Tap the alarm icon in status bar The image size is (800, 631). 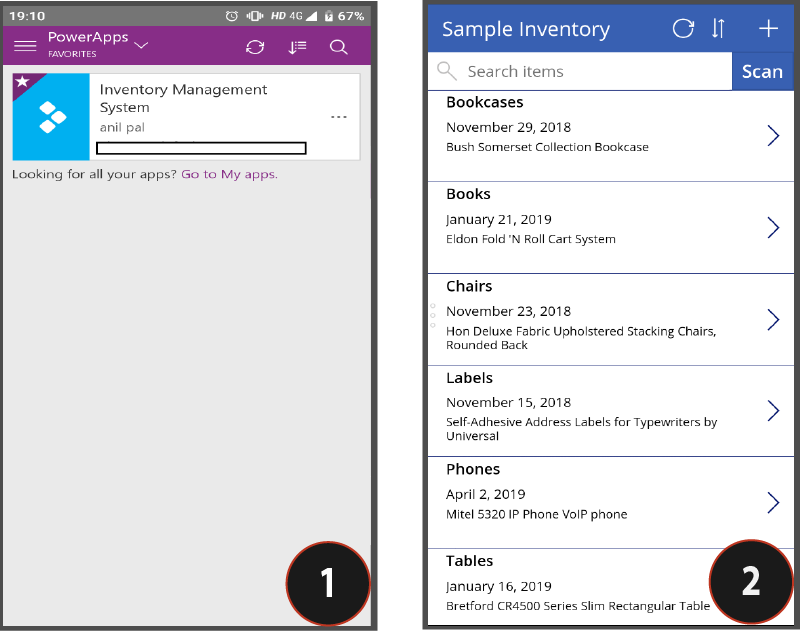point(232,16)
